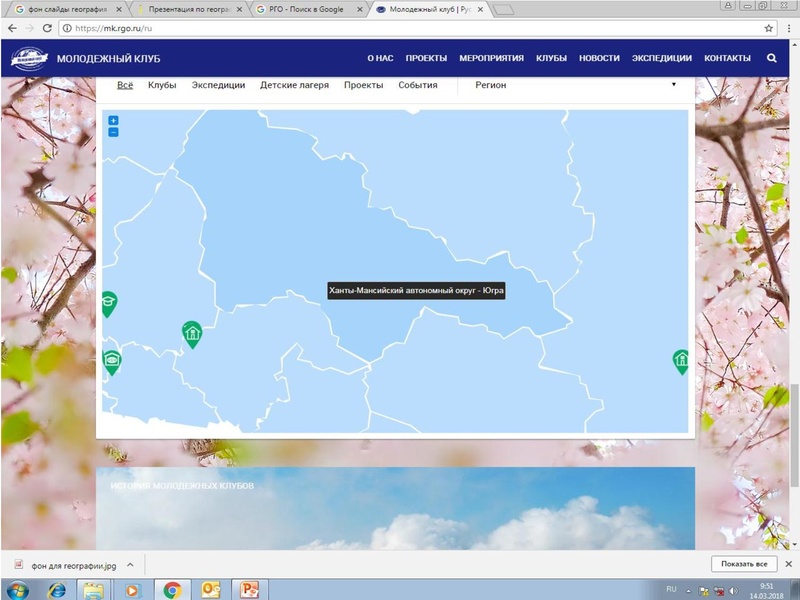Click the site search magnifier icon
The height and width of the screenshot is (600, 800).
771,58
